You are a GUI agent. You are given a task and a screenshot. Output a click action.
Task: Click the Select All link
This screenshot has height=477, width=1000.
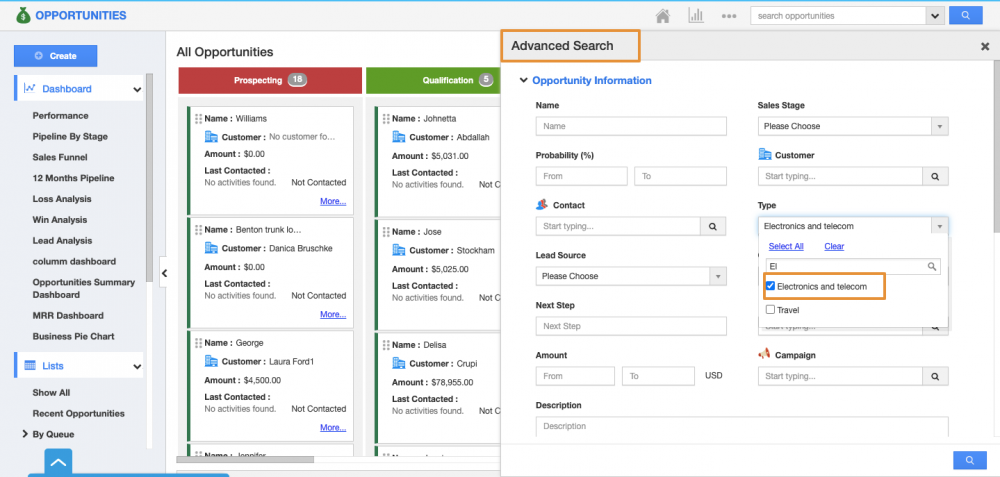click(x=786, y=246)
